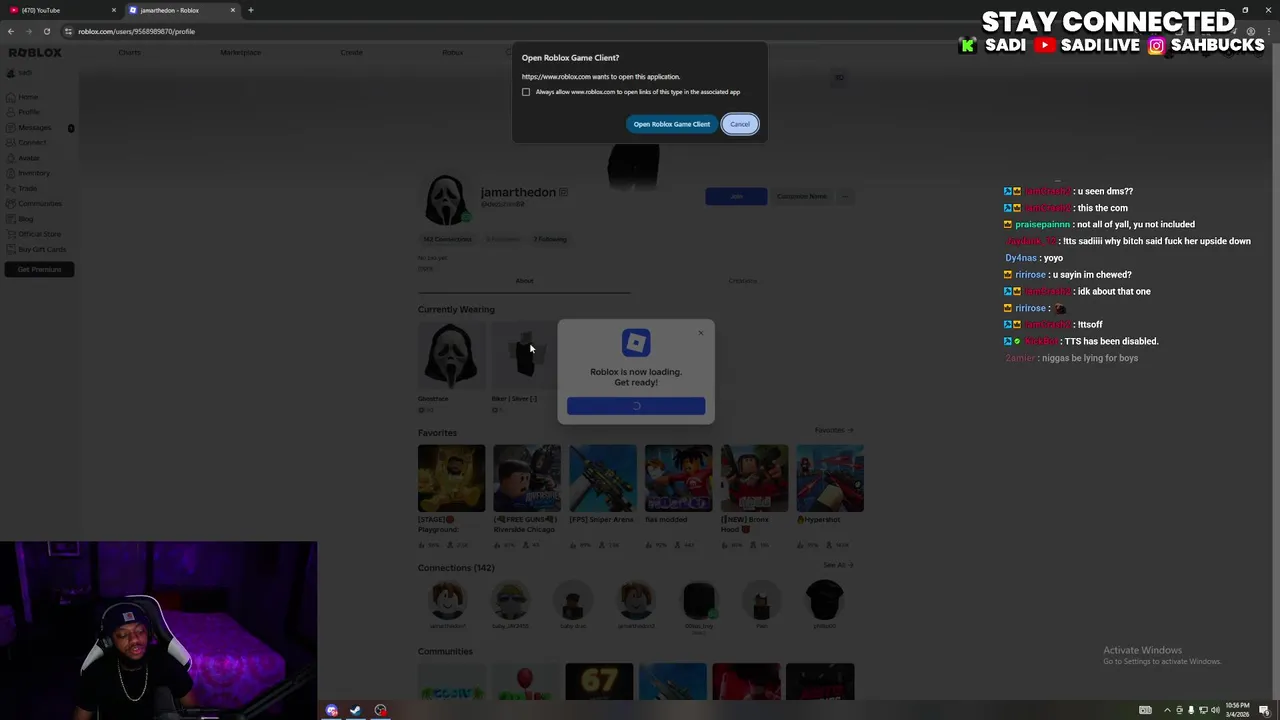Click the Steam icon in the taskbar
This screenshot has width=1280, height=720.
pos(355,710)
